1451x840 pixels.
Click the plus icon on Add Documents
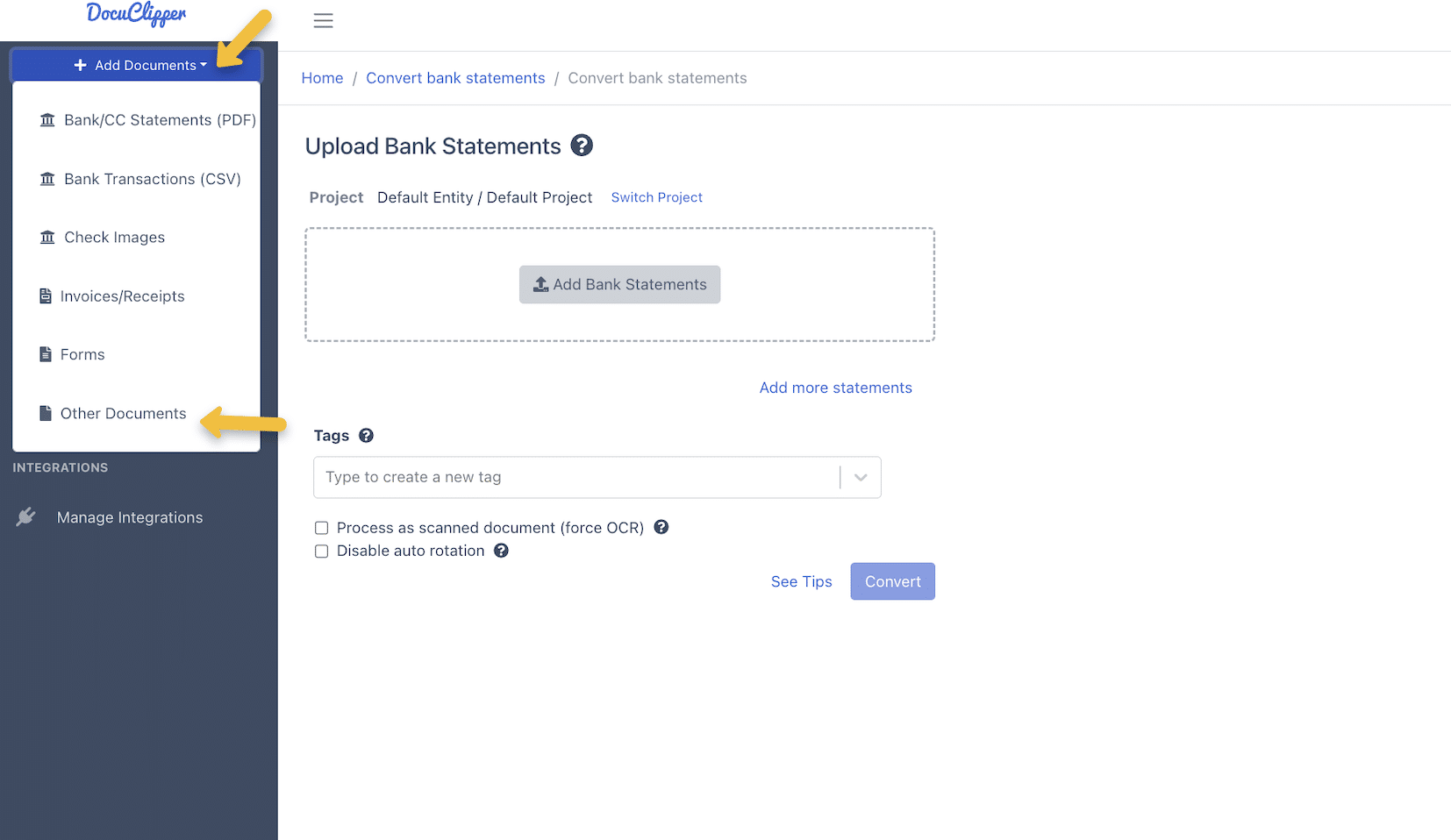[80, 64]
